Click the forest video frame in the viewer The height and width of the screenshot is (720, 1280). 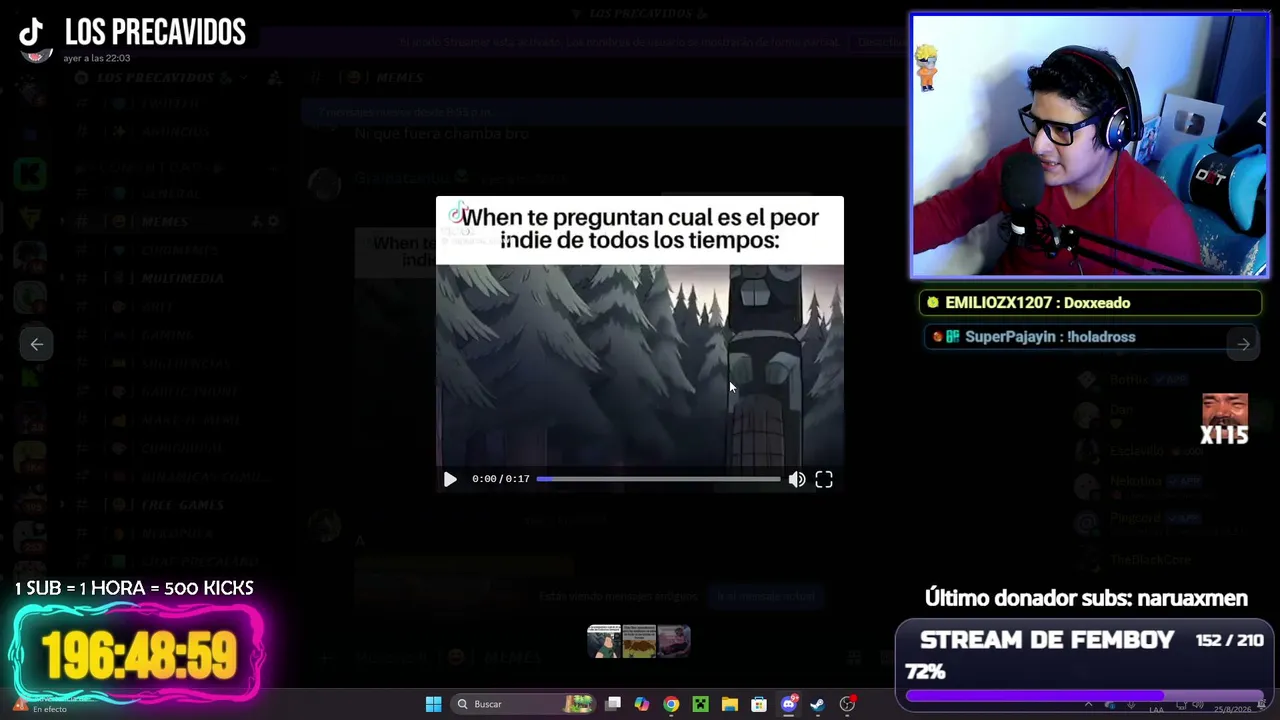click(640, 364)
